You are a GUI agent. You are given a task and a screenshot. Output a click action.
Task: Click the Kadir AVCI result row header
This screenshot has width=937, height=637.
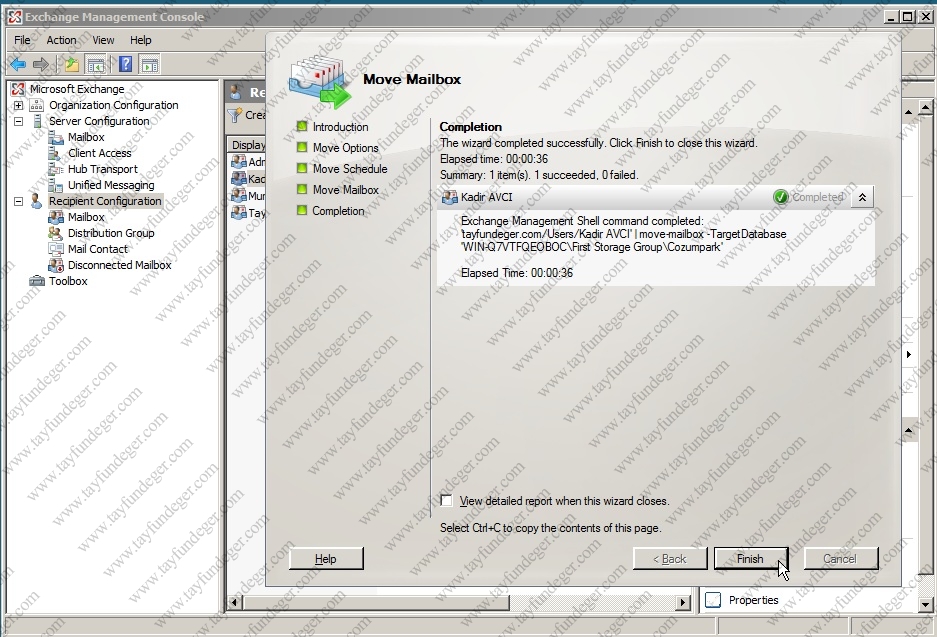[x=656, y=197]
